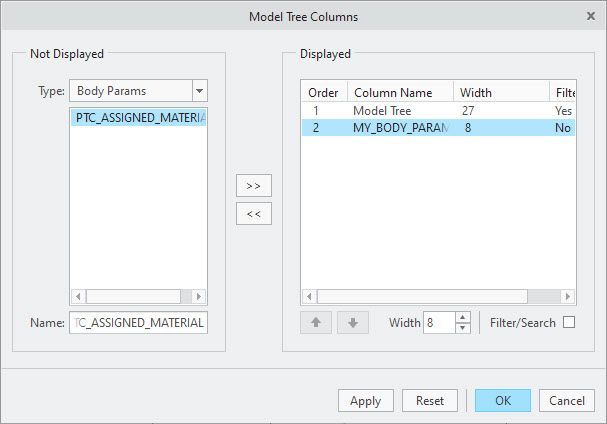
Task: Select the MY_BODY_PARAM column row
Action: [x=400, y=129]
